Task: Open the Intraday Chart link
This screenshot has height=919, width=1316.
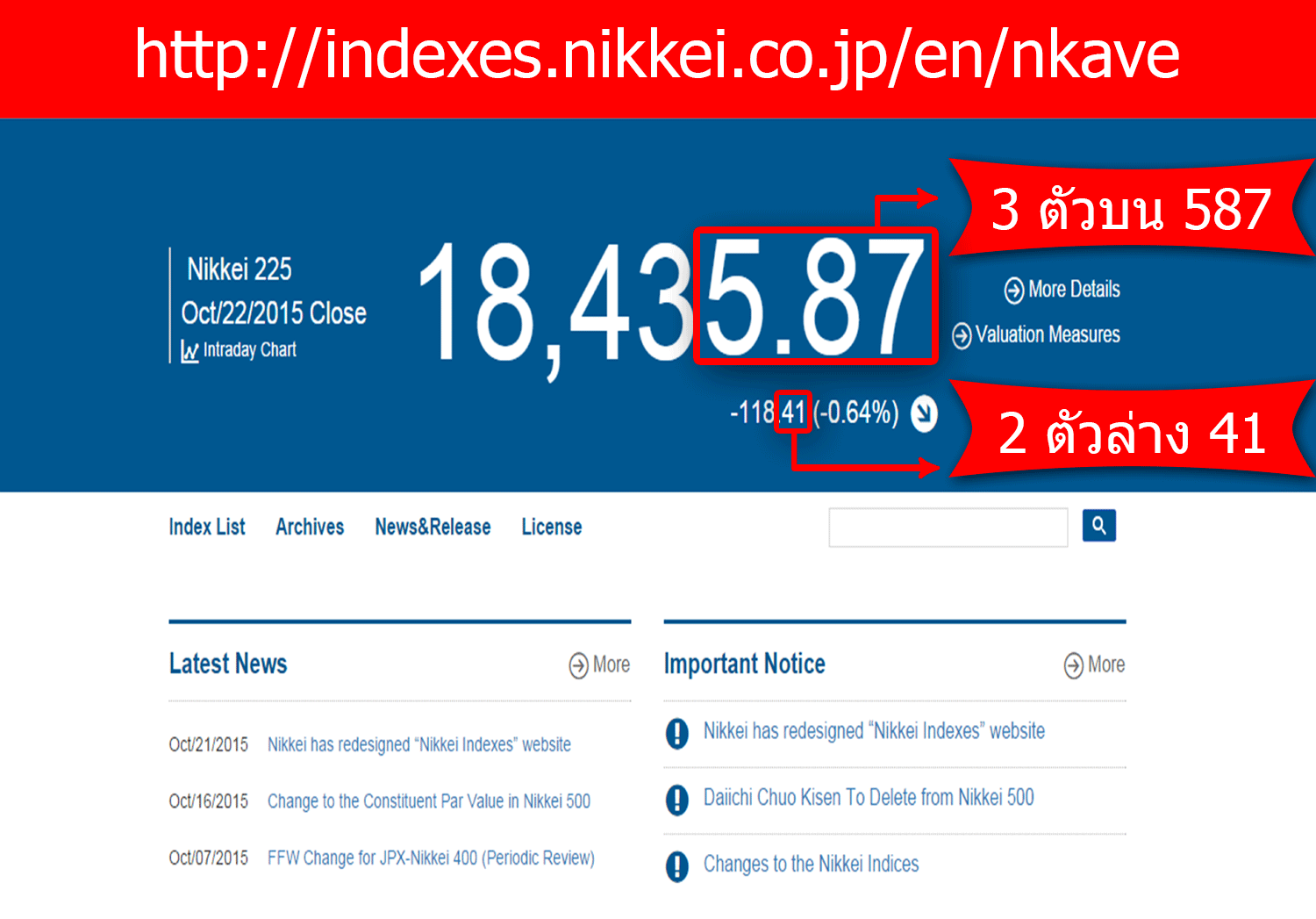Action: click(x=250, y=349)
